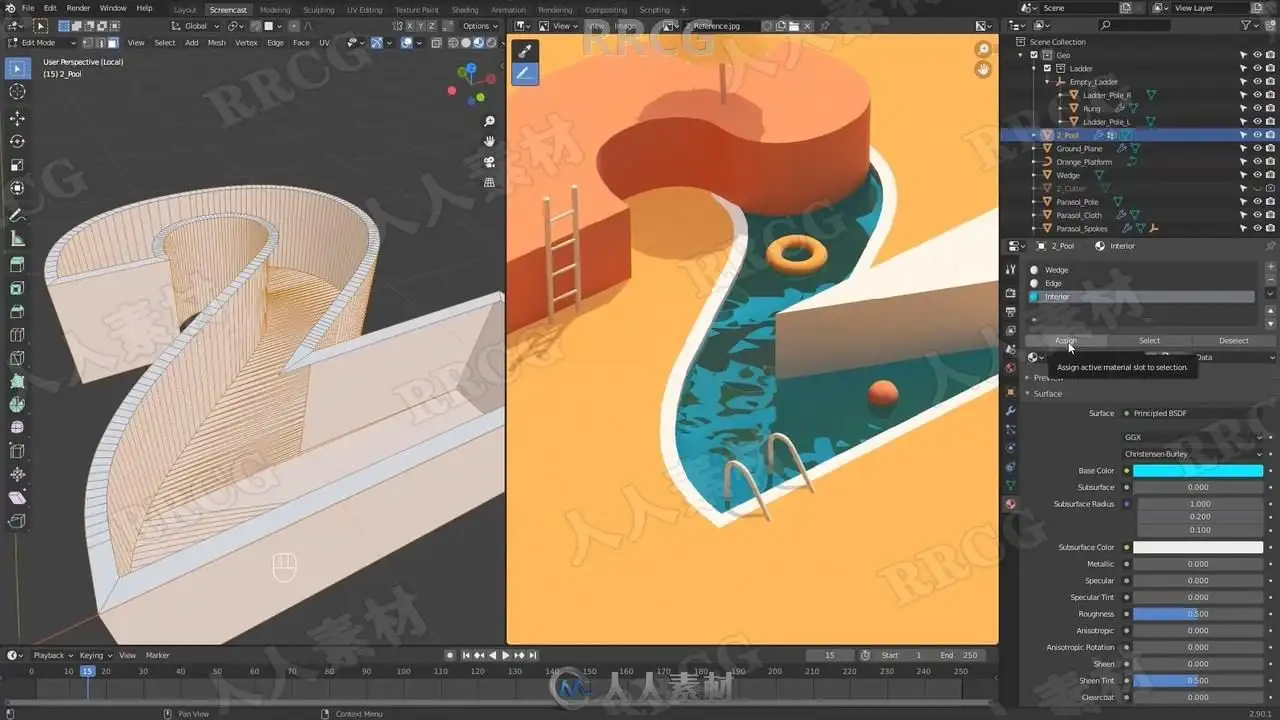Image resolution: width=1280 pixels, height=720 pixels.
Task: Click the zoom magnifier icon in the 3D viewport
Action: click(x=489, y=121)
